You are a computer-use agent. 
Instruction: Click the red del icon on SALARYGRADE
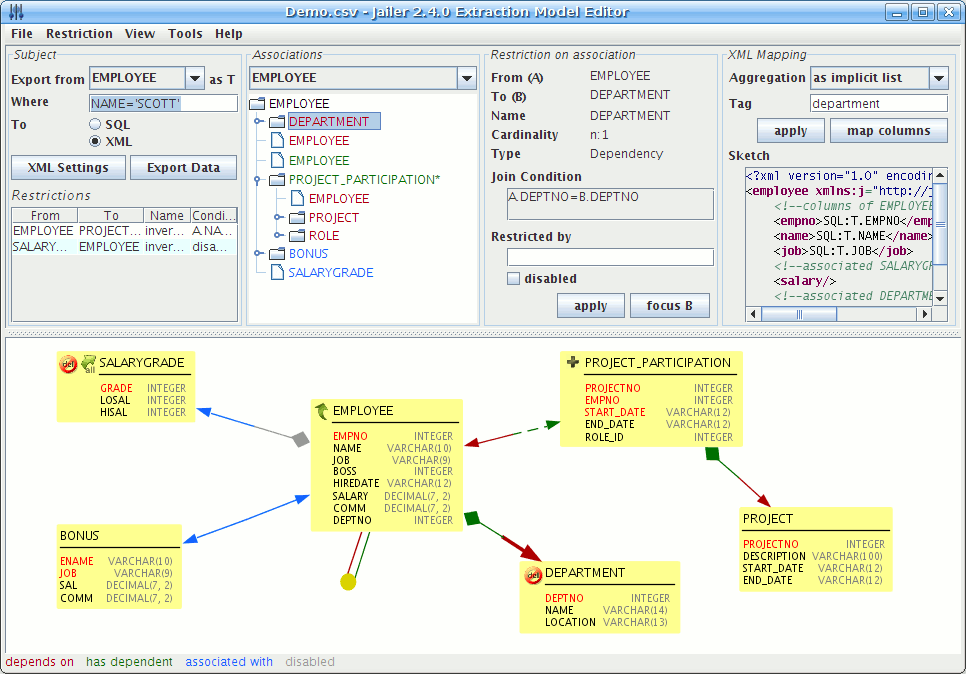pos(68,364)
